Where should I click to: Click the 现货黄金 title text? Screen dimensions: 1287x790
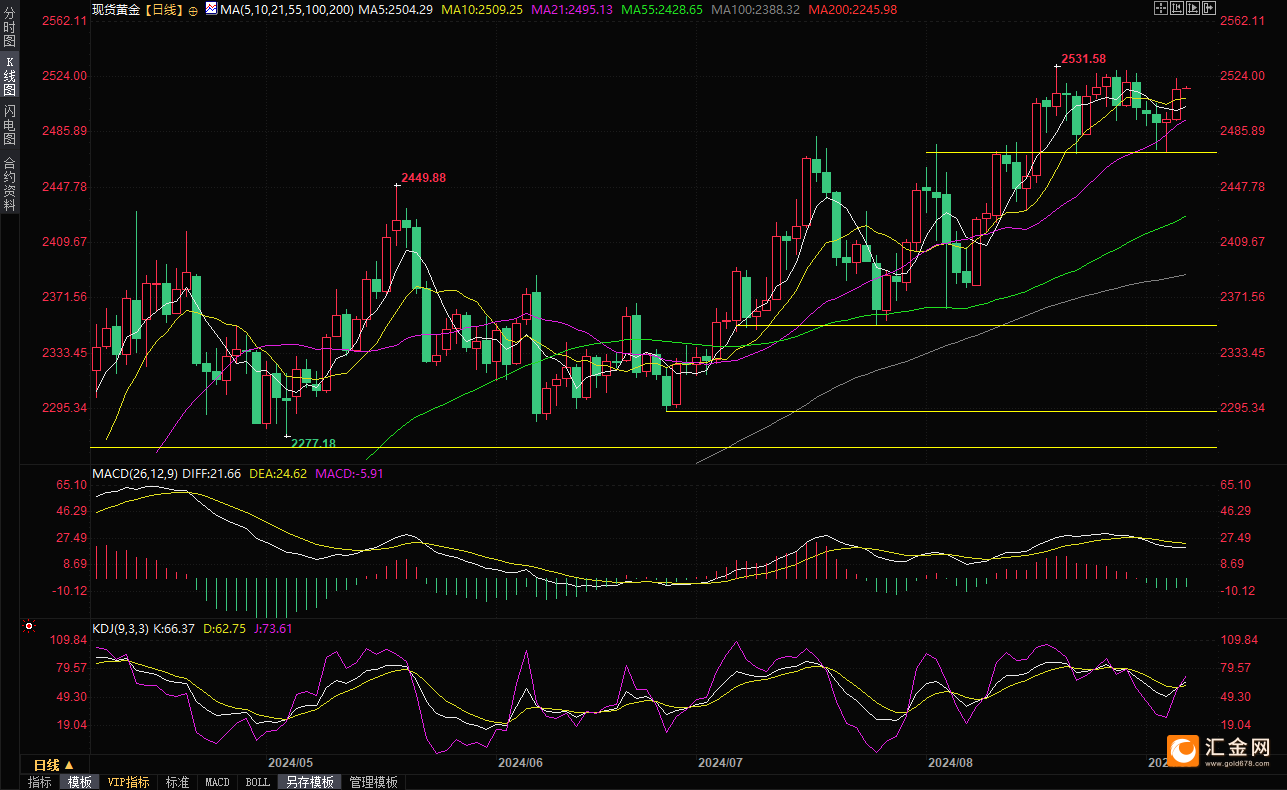116,10
